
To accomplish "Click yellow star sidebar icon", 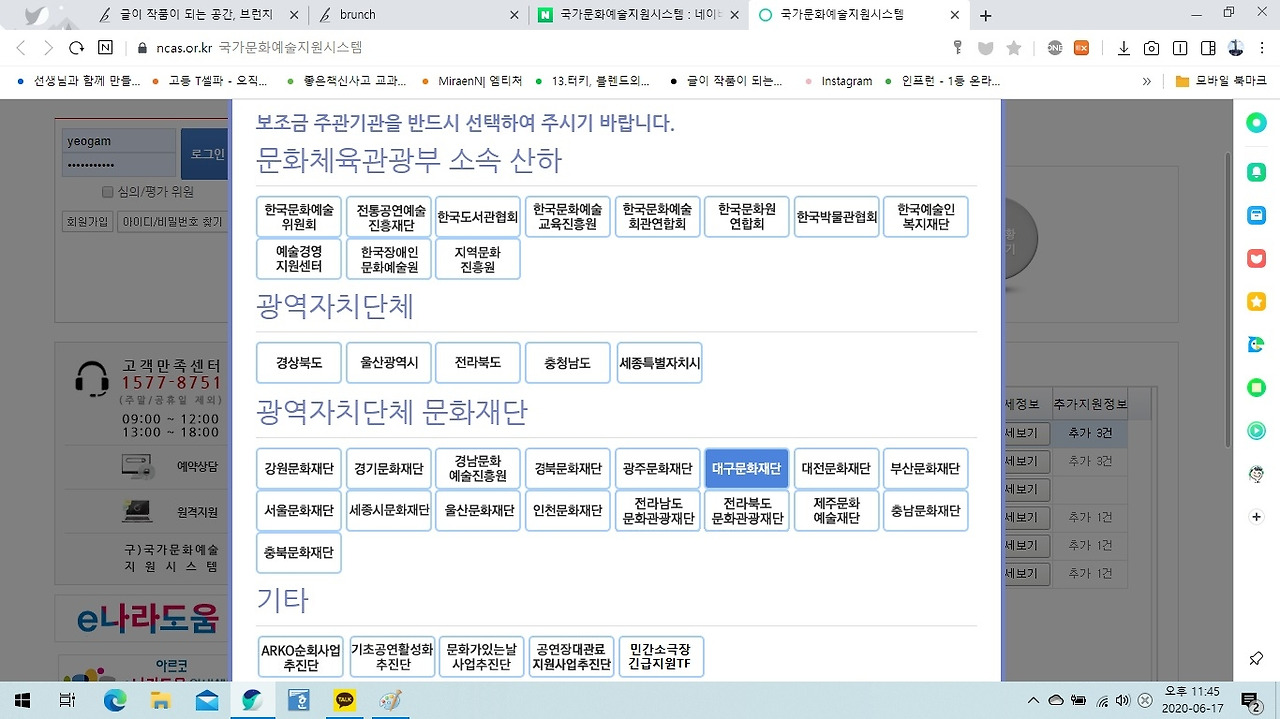I will pos(1256,301).
